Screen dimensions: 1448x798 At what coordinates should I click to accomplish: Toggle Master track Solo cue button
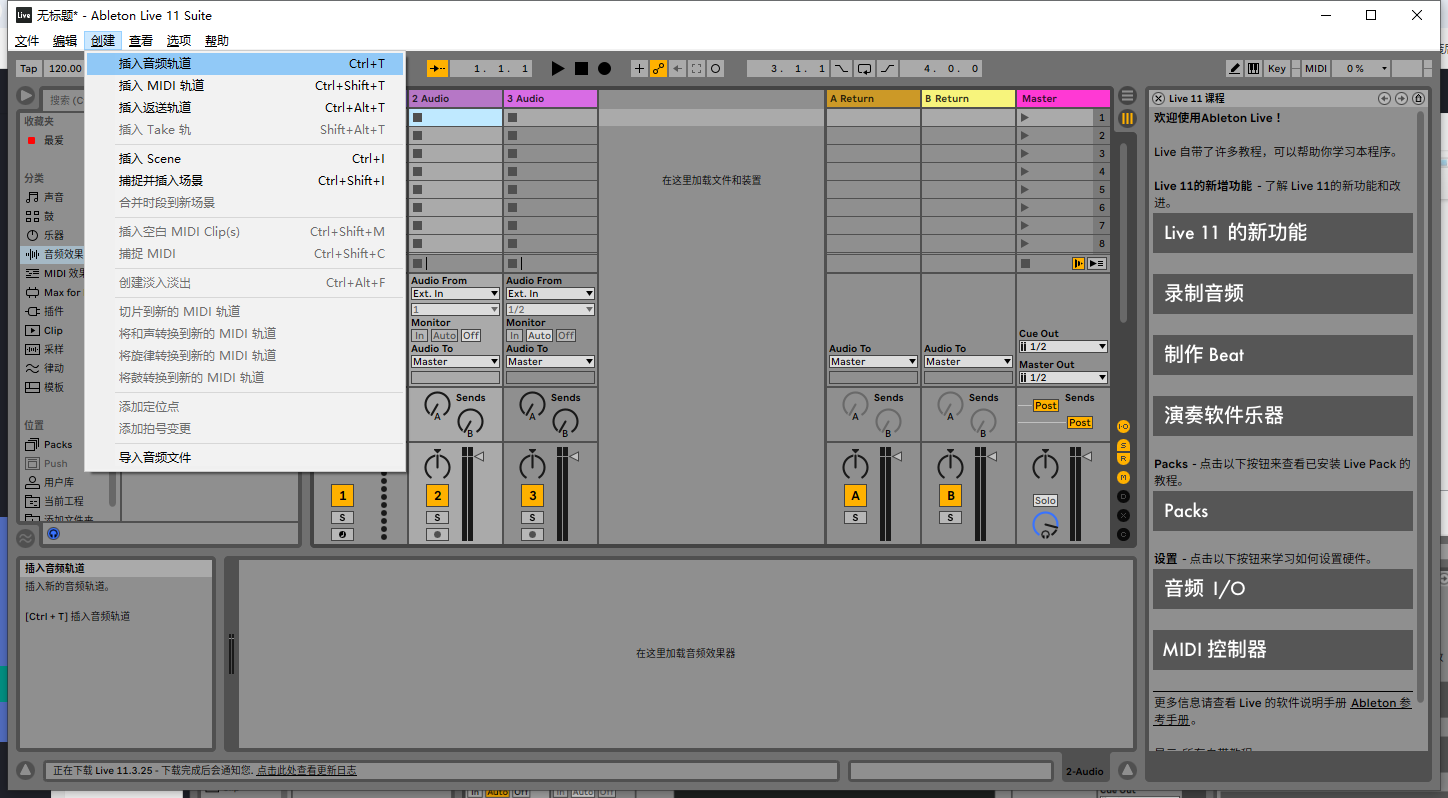tap(1045, 500)
